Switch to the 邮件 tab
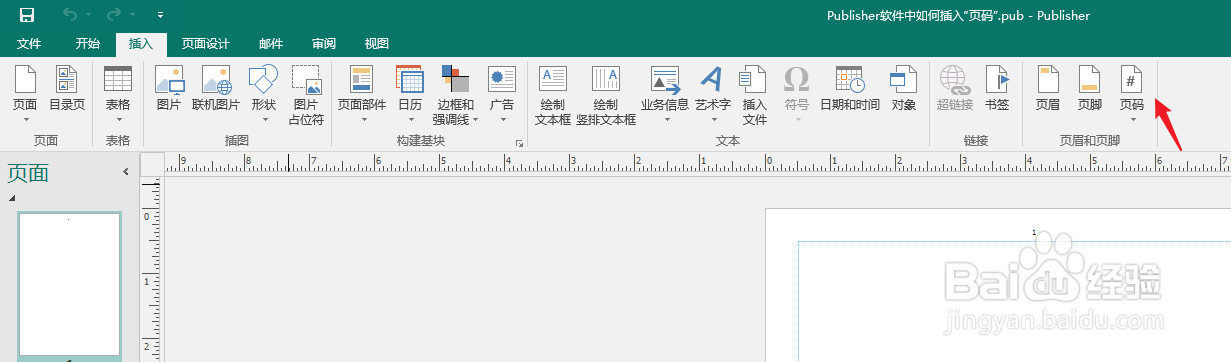 (270, 44)
